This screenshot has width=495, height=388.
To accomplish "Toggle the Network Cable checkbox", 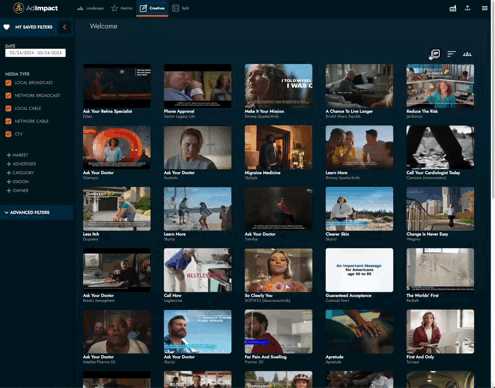I will (x=9, y=121).
